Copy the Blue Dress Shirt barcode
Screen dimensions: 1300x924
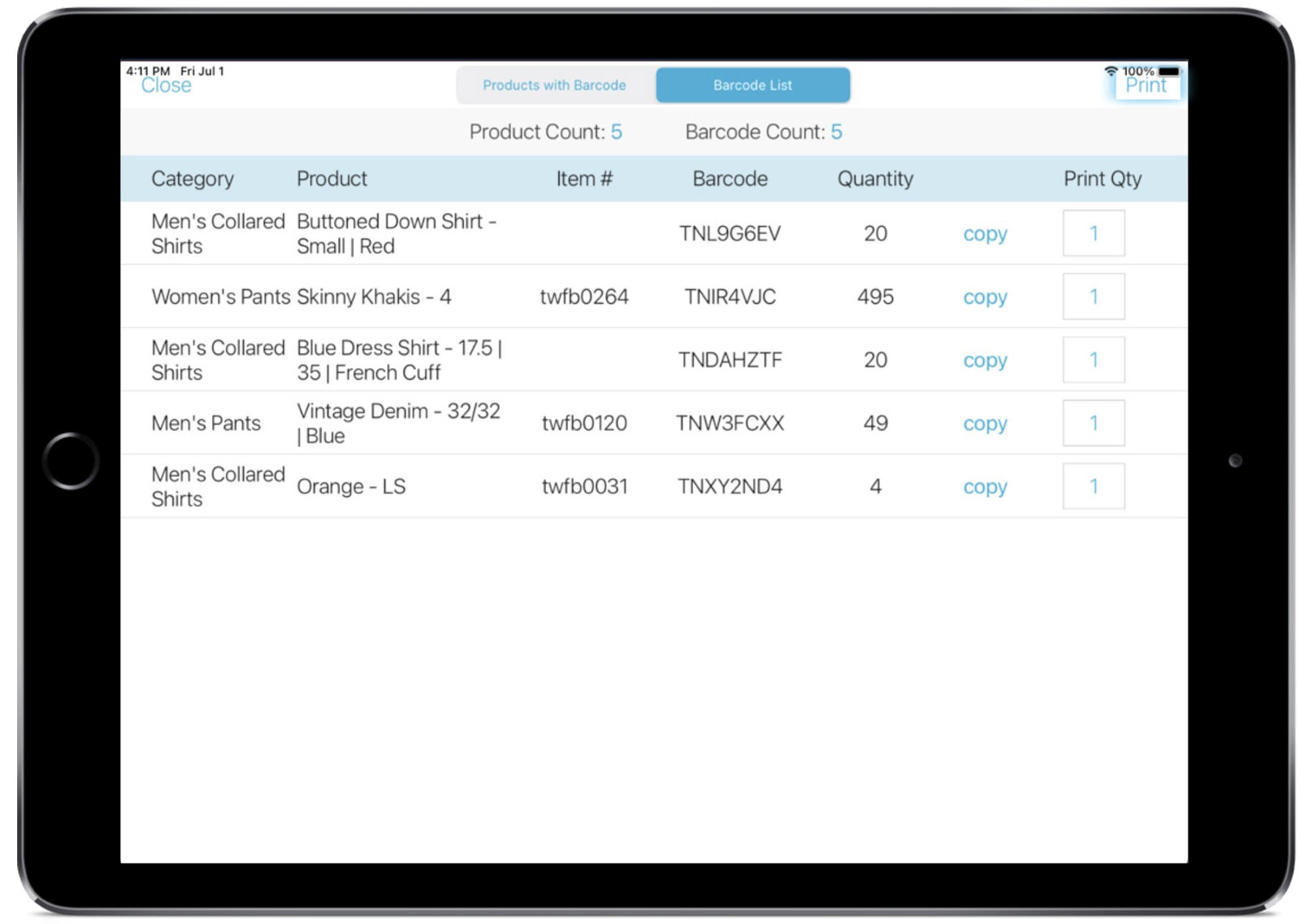click(x=985, y=360)
